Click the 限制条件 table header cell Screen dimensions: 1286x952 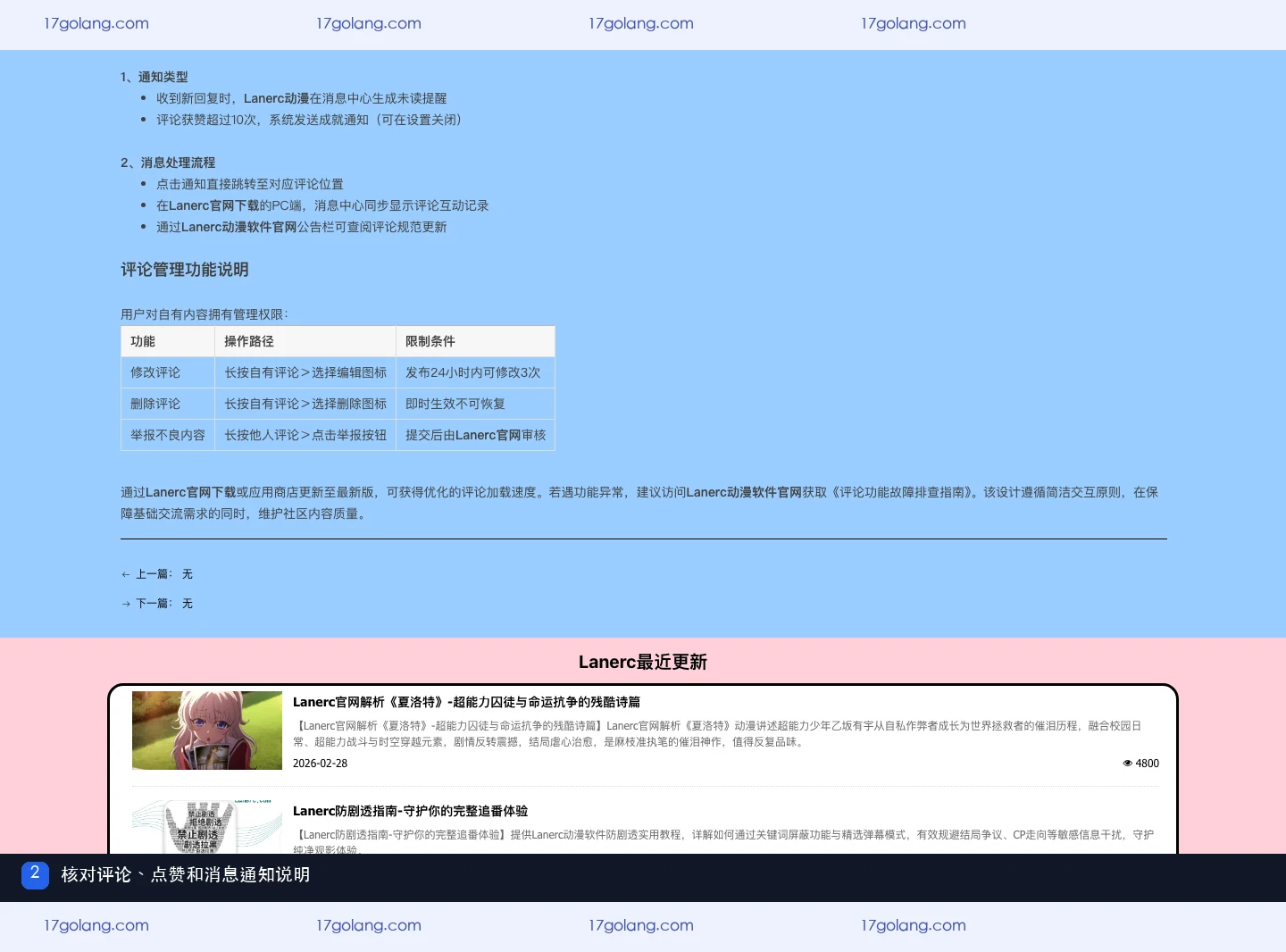click(475, 341)
